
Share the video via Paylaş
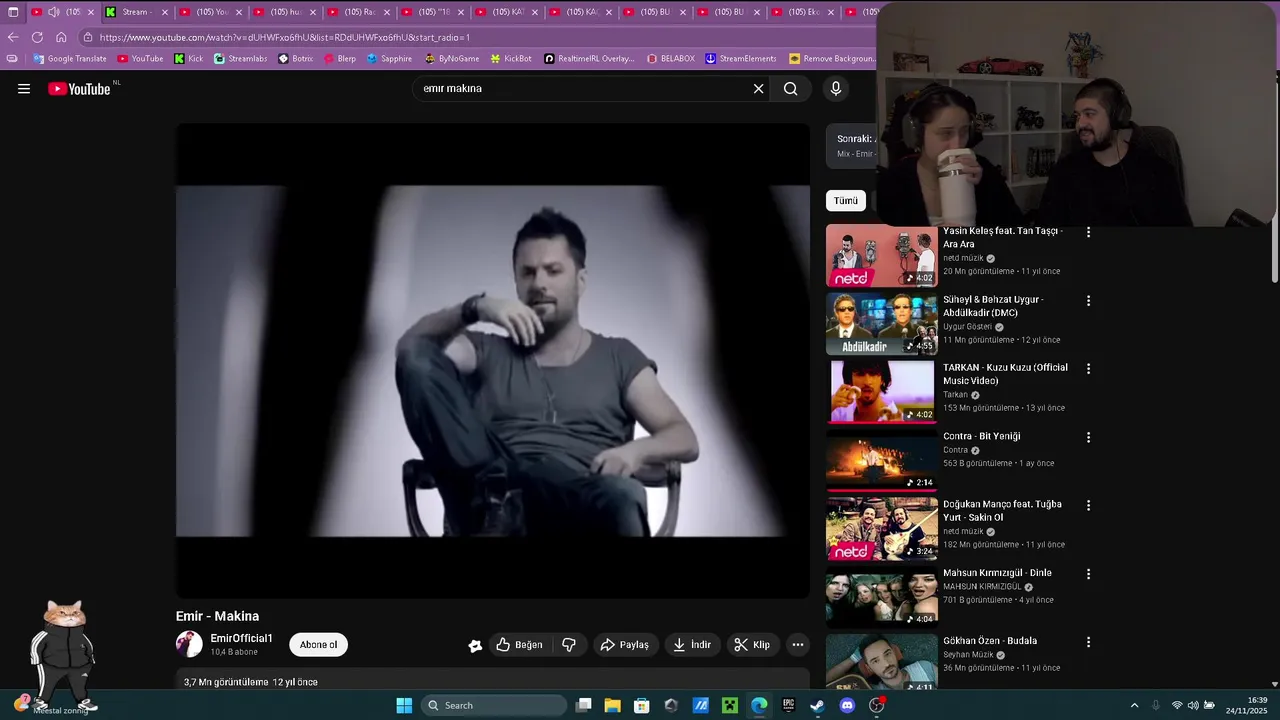[625, 645]
